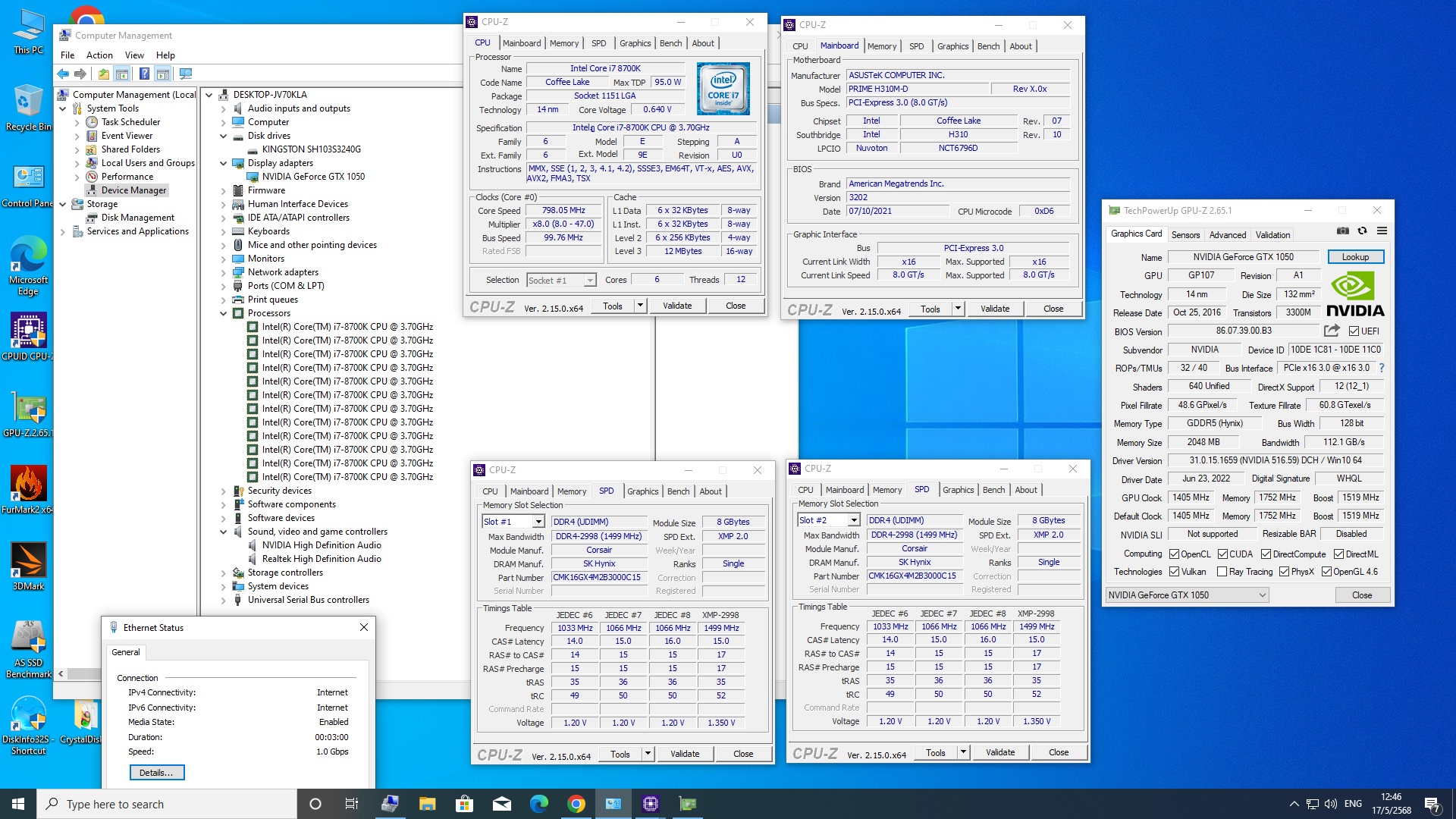1456x819 pixels.
Task: Switch to the Advanced tab in GPU-Z
Action: [1227, 235]
